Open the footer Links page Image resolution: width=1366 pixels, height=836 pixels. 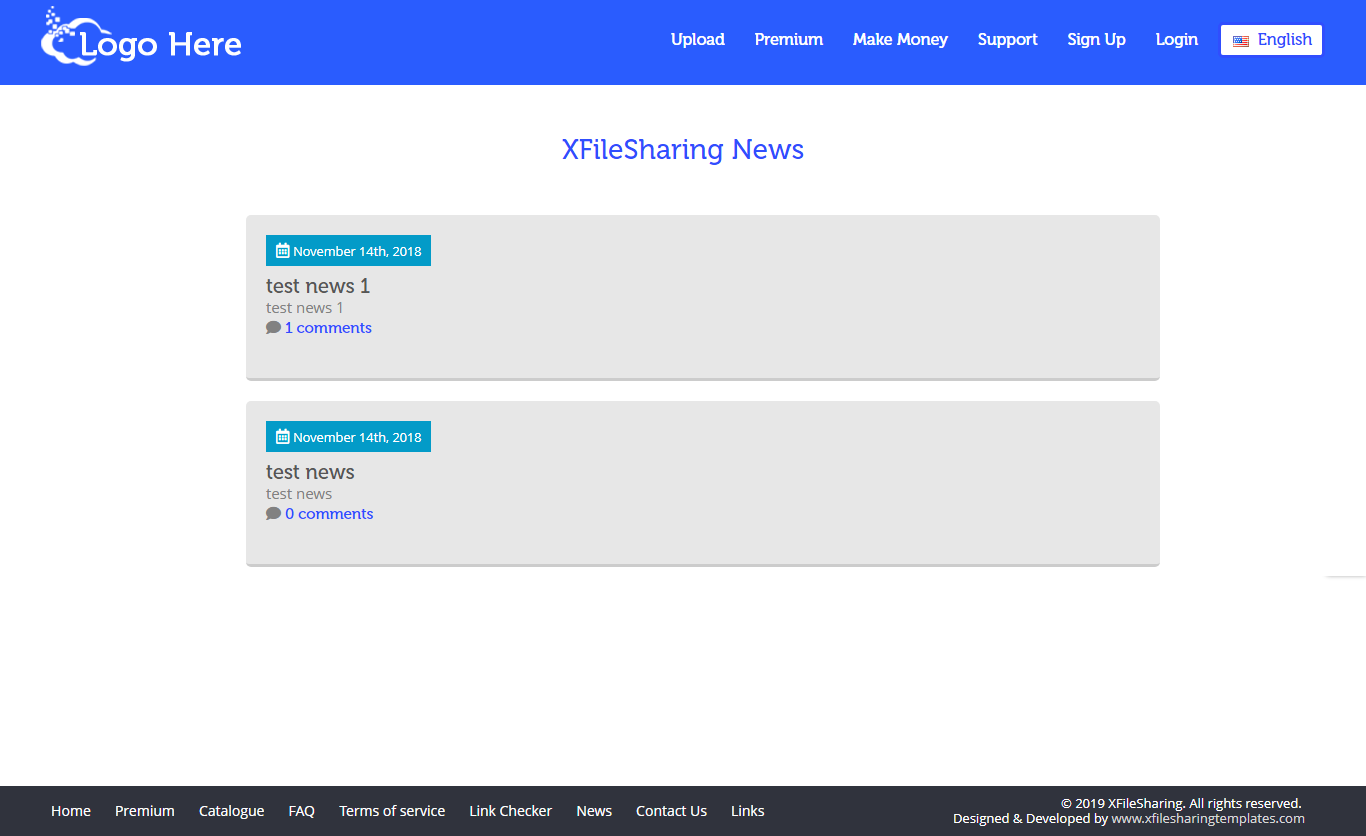coord(748,811)
